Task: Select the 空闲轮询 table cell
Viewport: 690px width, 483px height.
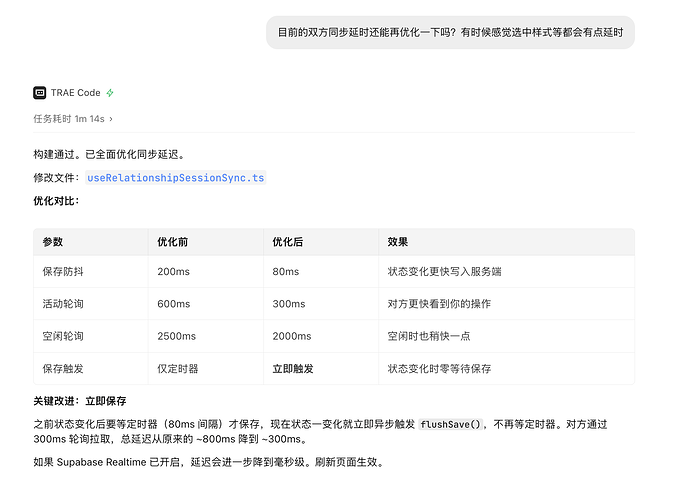Action: [x=91, y=336]
